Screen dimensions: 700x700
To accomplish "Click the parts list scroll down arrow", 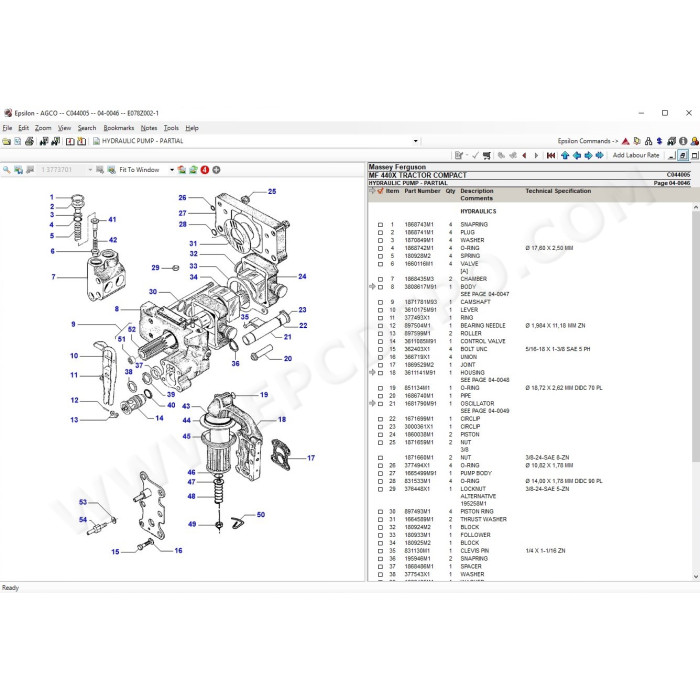I will (x=696, y=576).
